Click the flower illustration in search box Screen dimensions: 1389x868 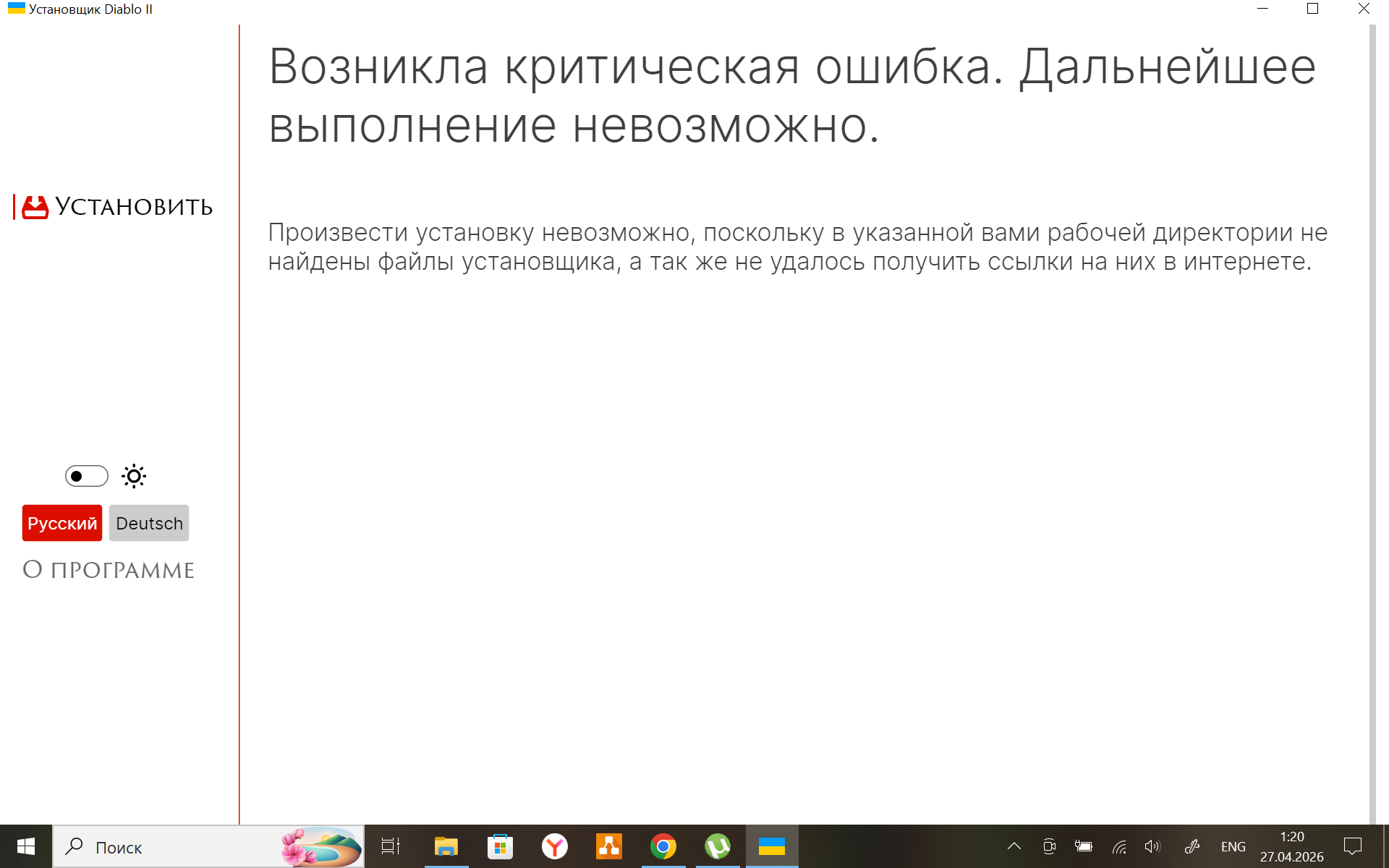pyautogui.click(x=320, y=846)
